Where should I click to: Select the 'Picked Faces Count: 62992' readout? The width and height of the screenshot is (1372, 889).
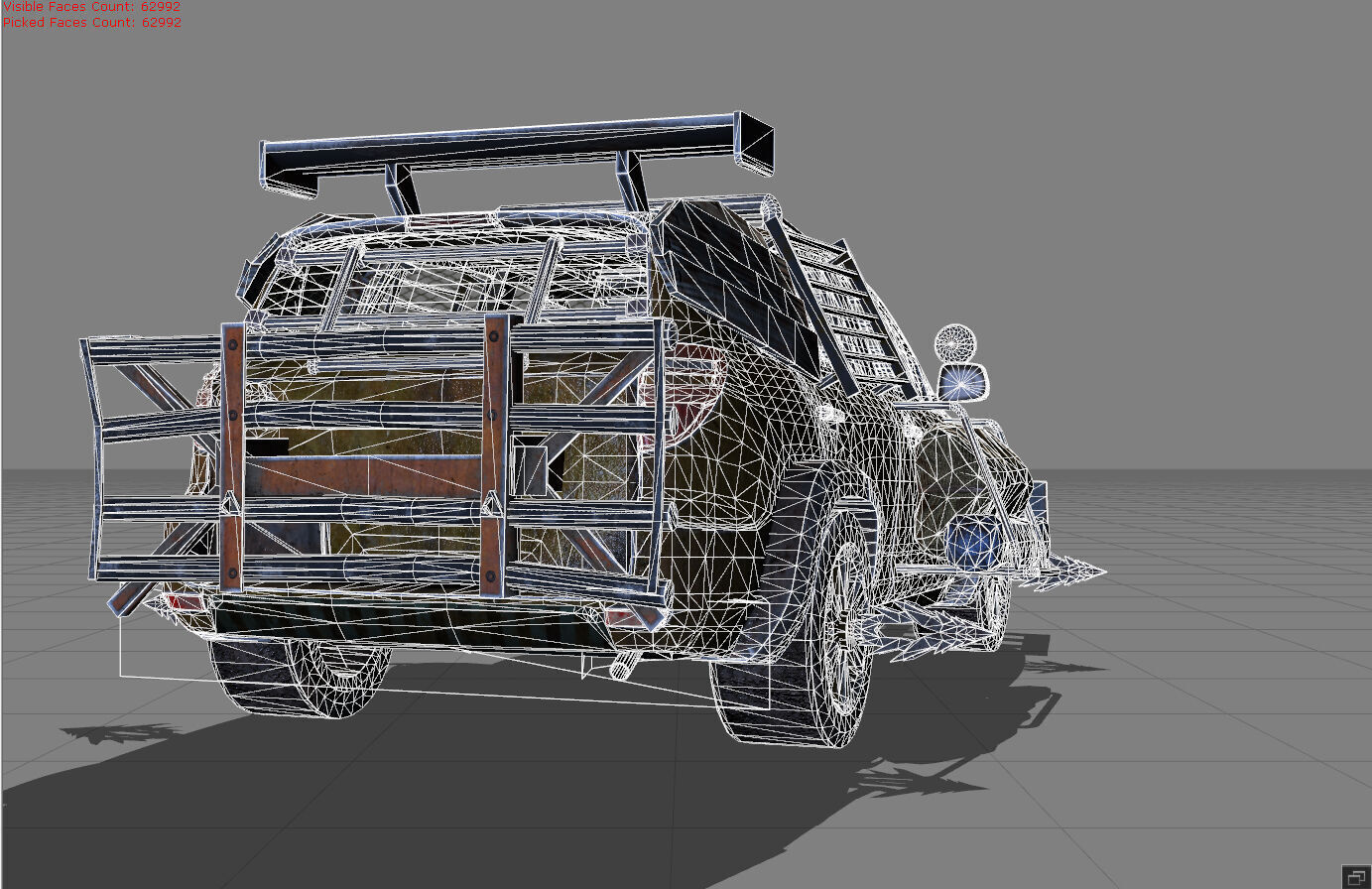click(91, 22)
